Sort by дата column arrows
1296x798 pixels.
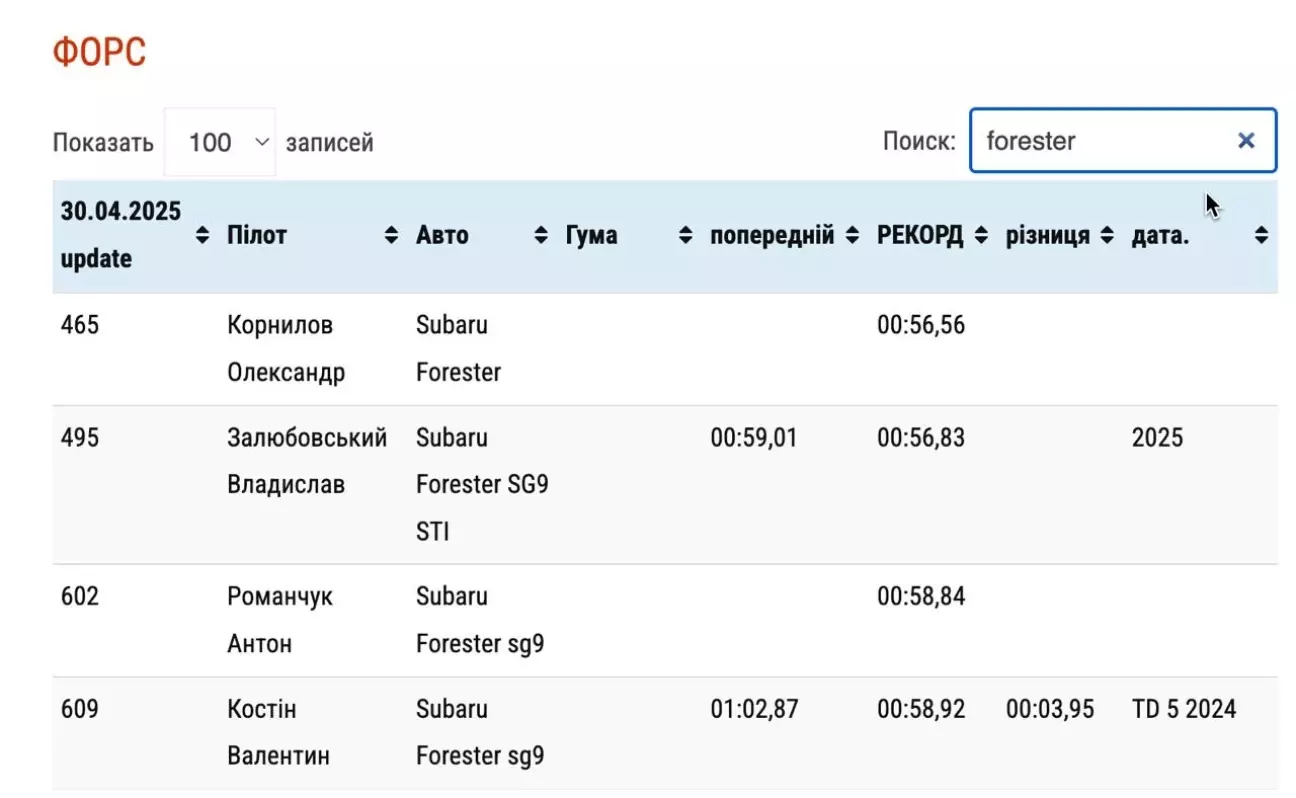pos(1261,236)
